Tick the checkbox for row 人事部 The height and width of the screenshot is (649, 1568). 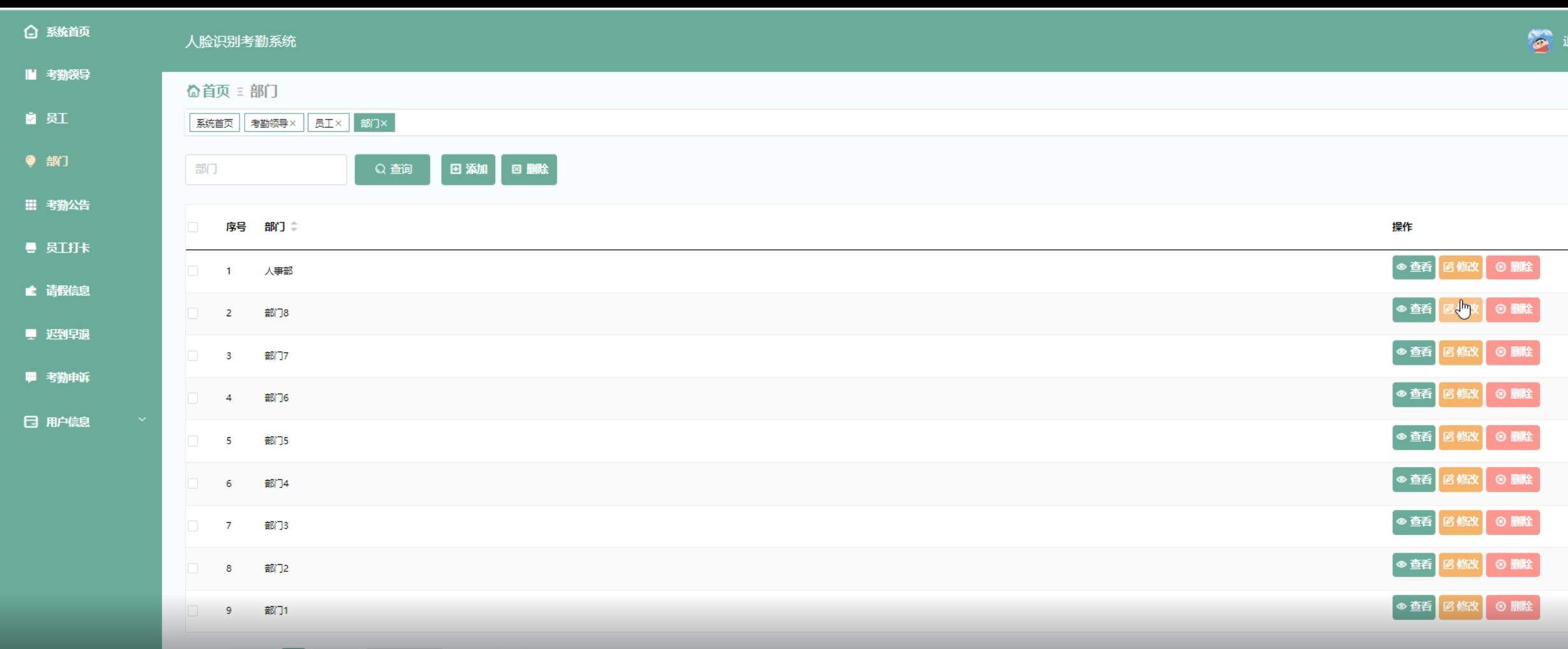coord(193,271)
